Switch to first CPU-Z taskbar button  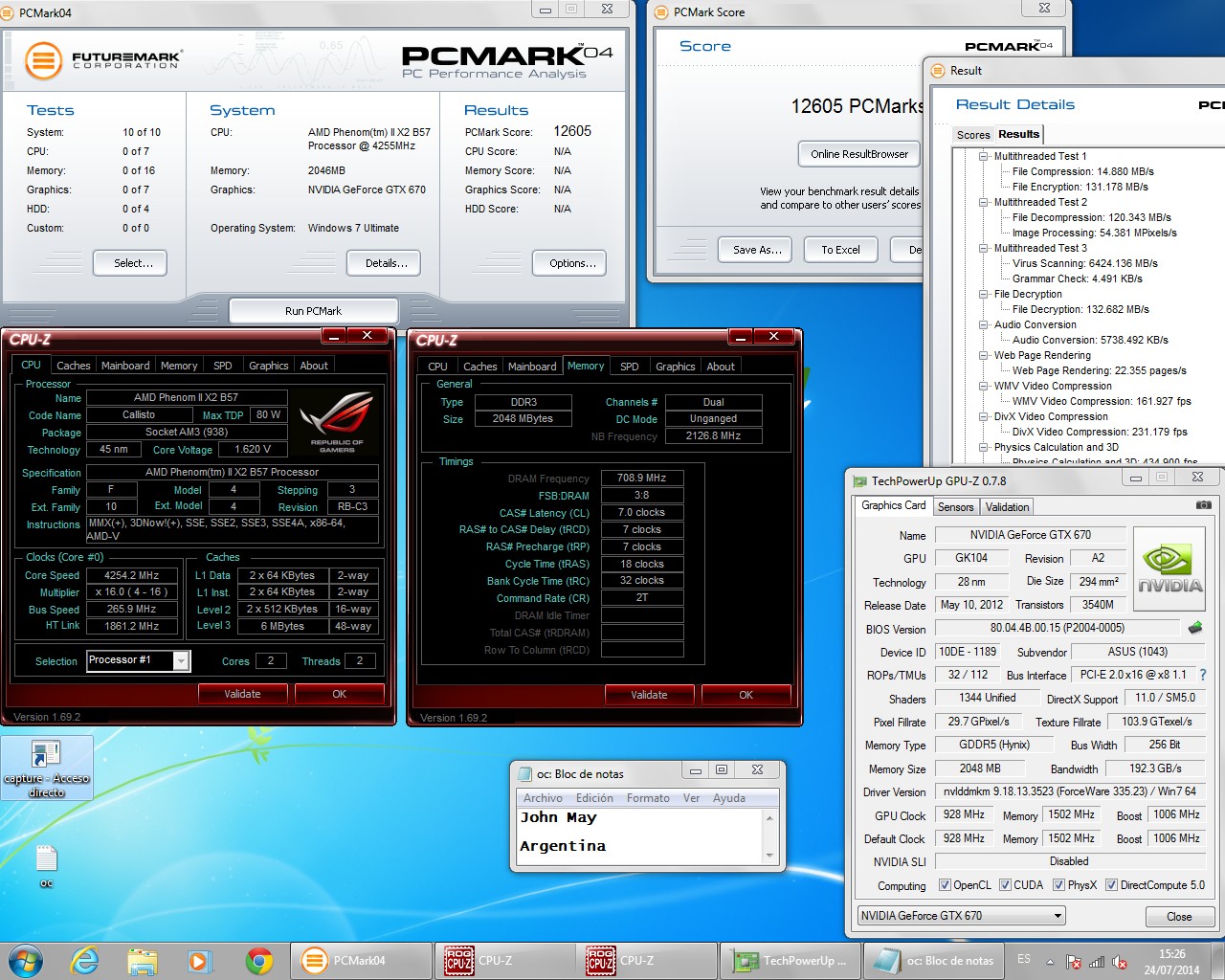pos(504,961)
